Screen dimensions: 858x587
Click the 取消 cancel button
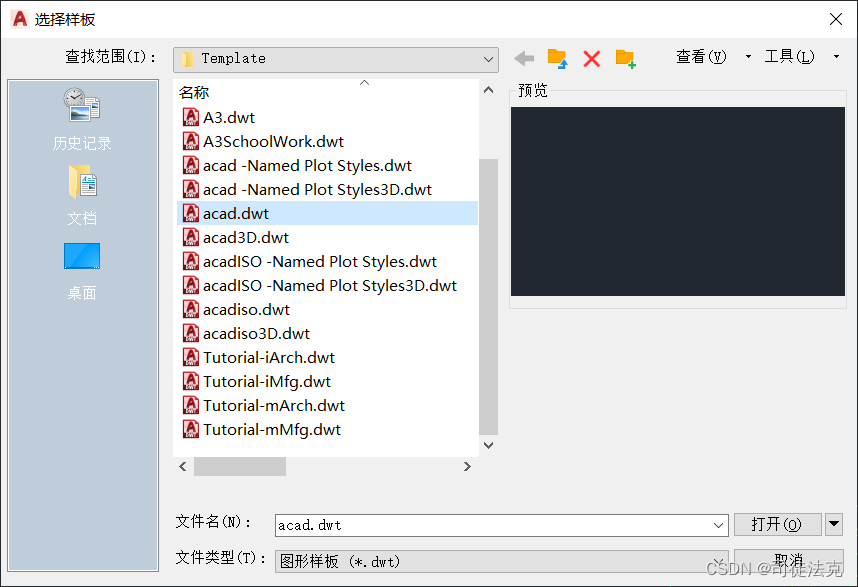coord(789,561)
